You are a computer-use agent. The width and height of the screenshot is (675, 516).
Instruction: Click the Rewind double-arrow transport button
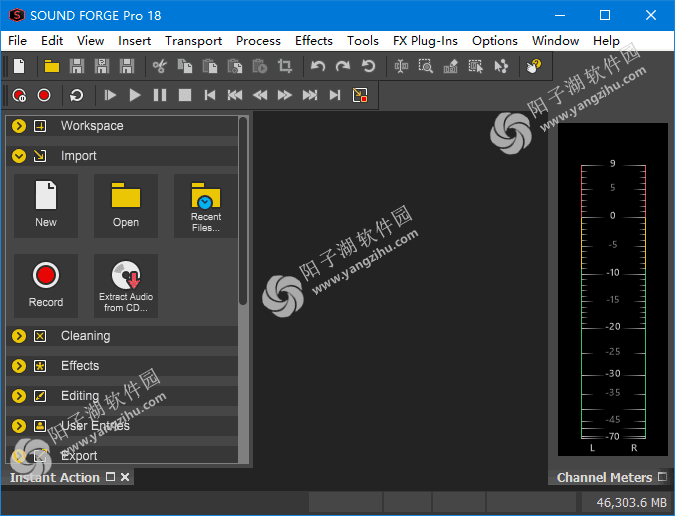260,95
